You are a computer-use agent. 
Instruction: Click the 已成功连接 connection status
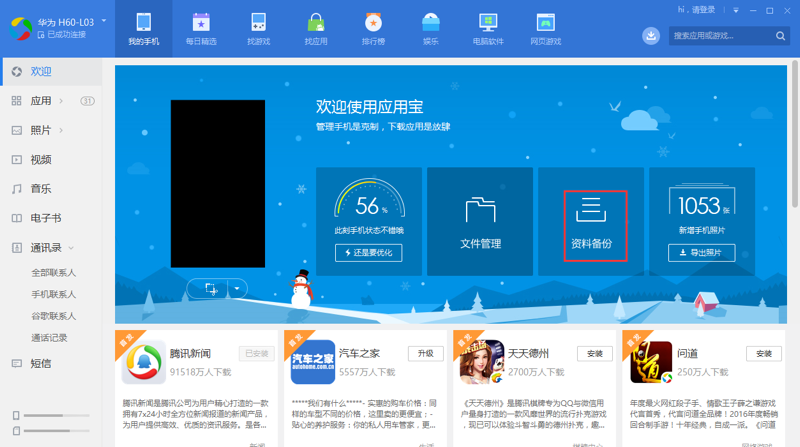click(66, 35)
